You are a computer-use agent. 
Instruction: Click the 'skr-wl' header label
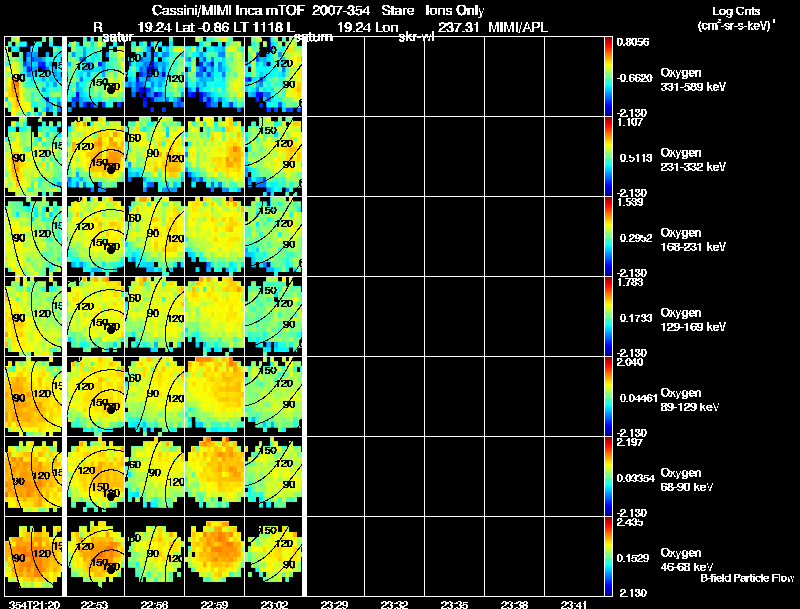[416, 37]
